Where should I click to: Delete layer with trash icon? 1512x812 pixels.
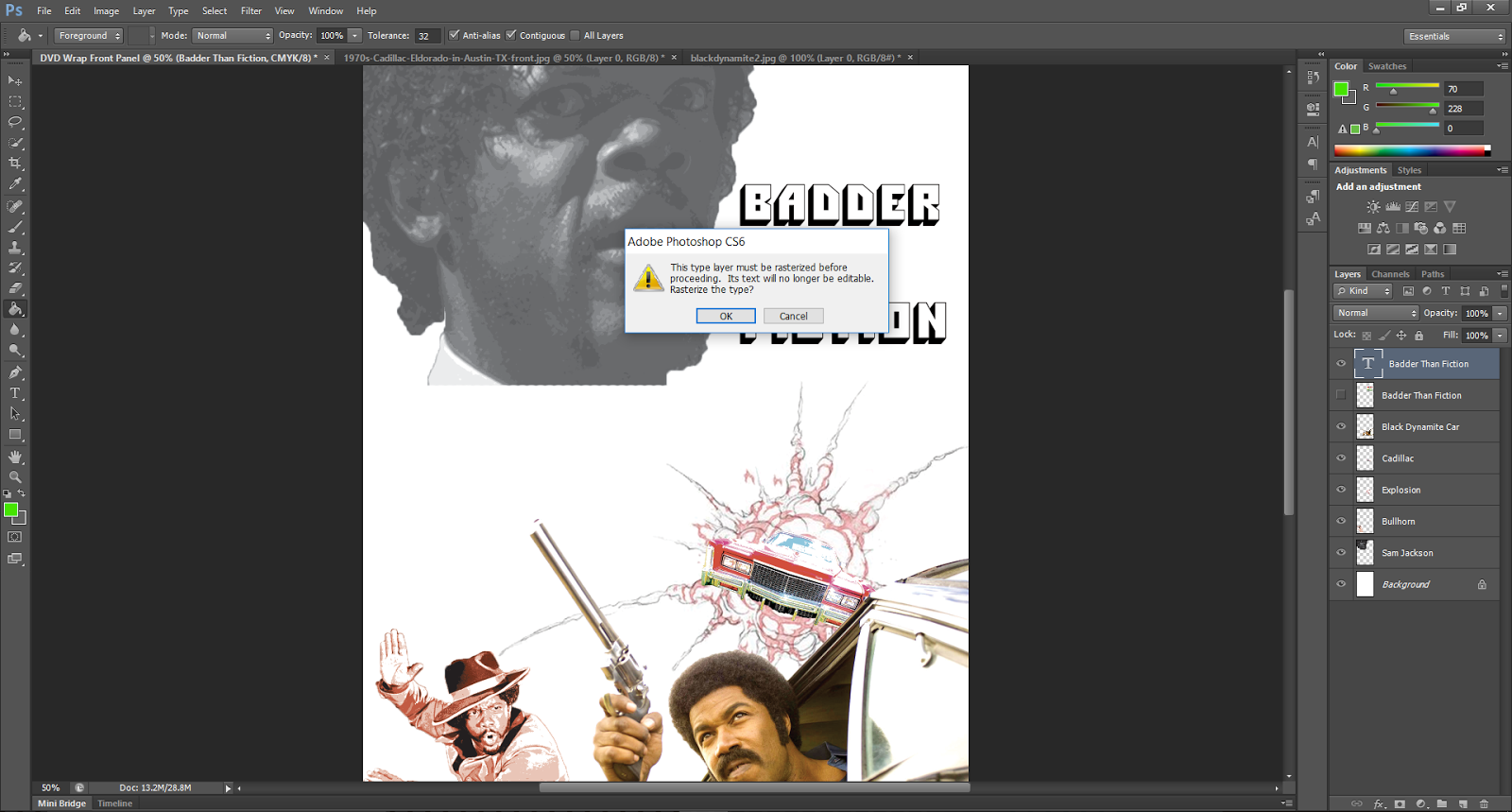(x=1484, y=803)
